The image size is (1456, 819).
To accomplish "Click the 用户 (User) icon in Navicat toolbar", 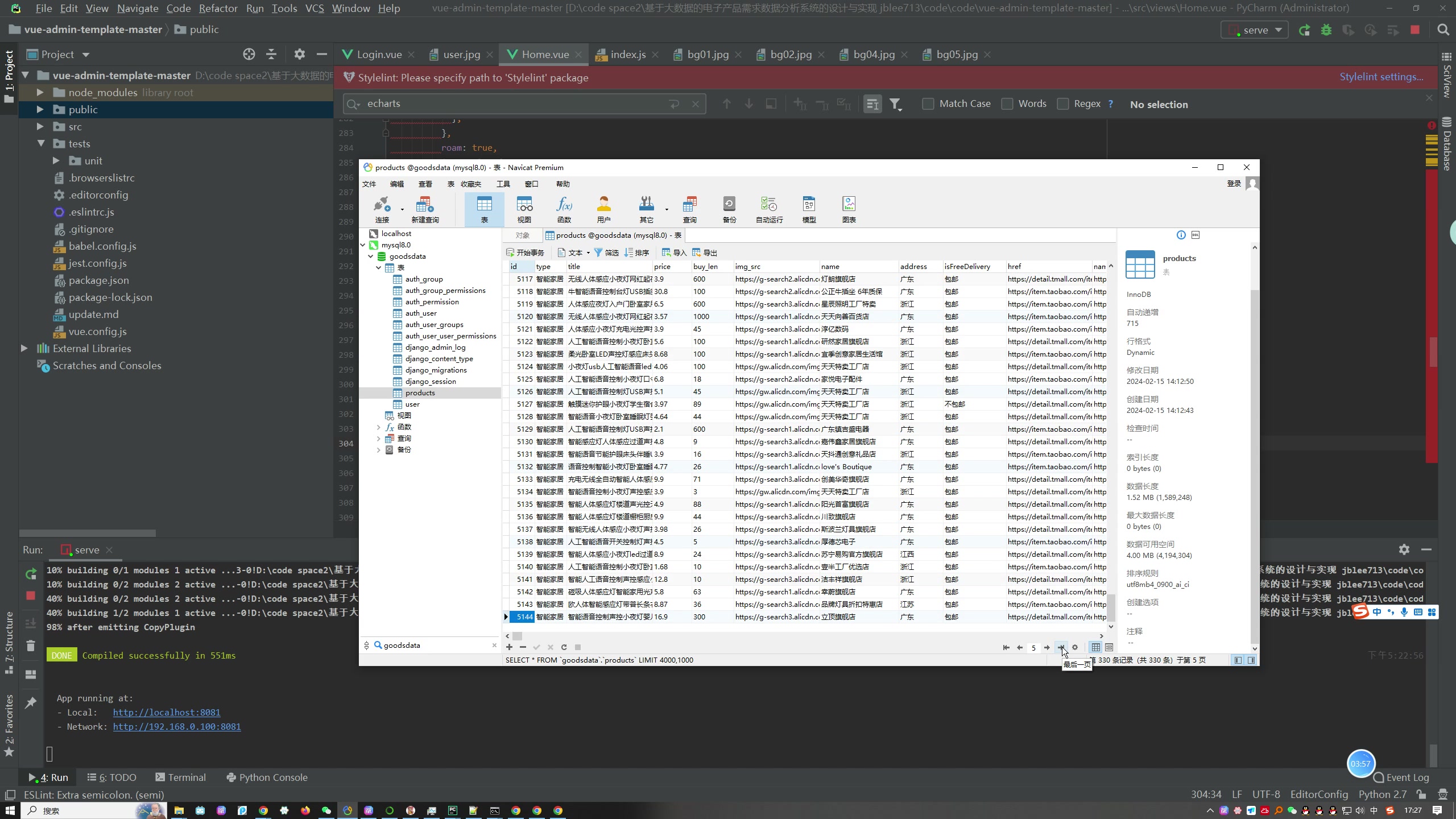I will 604,209.
